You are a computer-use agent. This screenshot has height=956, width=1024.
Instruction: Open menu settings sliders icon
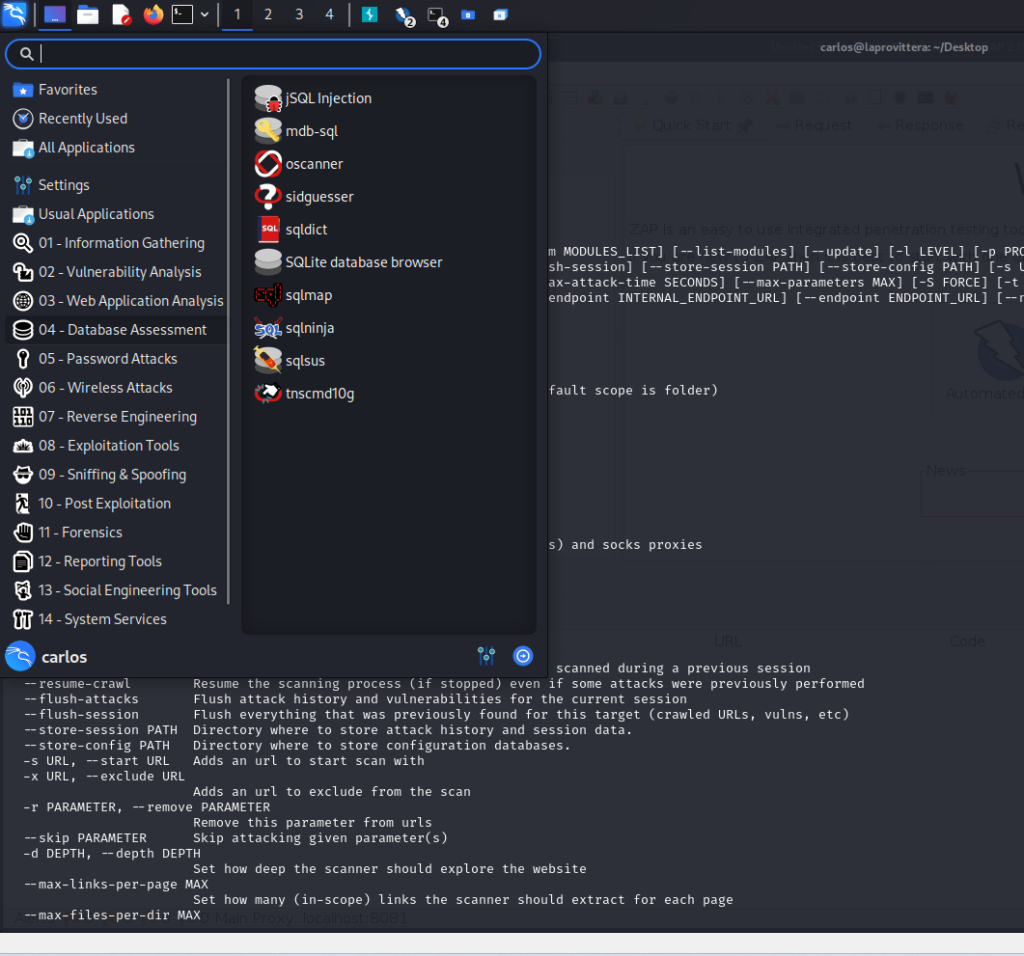click(487, 656)
